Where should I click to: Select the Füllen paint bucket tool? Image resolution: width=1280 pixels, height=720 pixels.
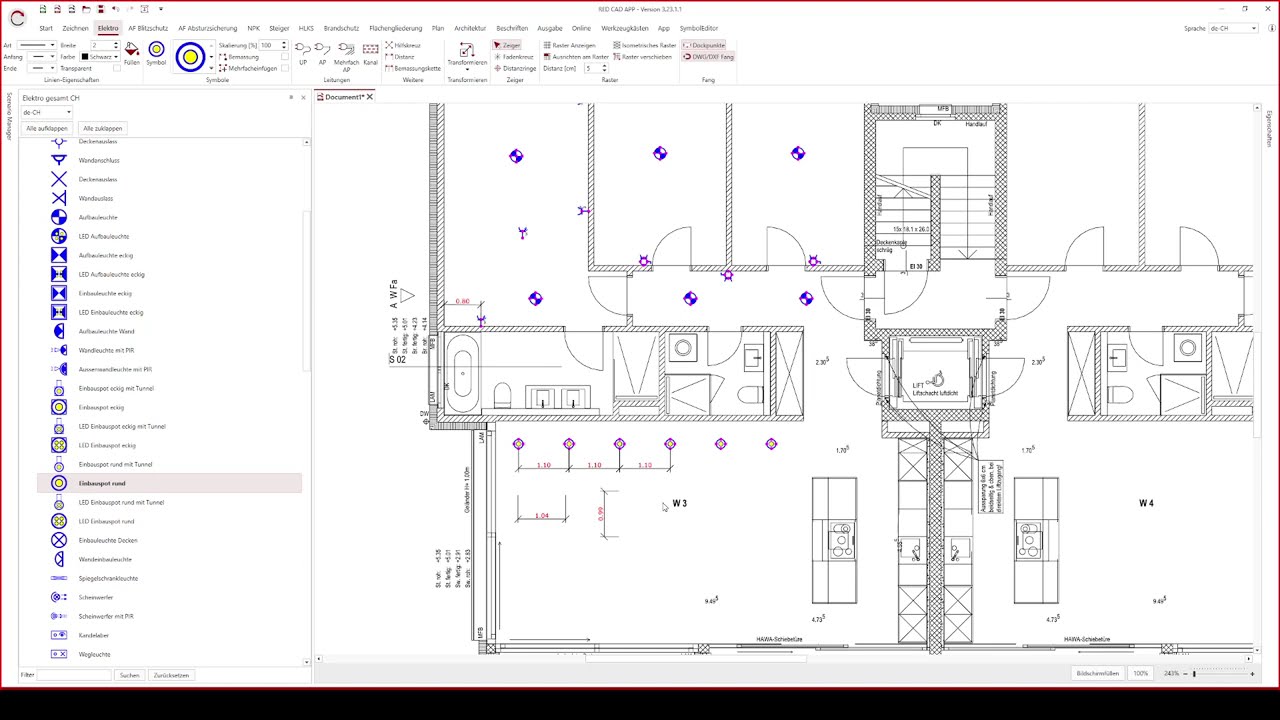[131, 54]
